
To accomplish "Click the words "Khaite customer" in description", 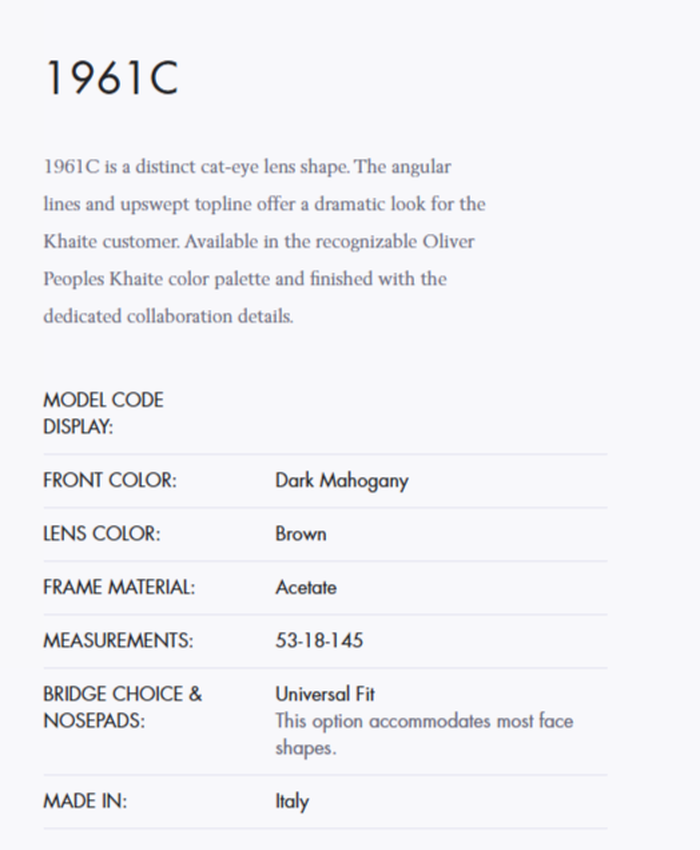I will (x=111, y=241).
